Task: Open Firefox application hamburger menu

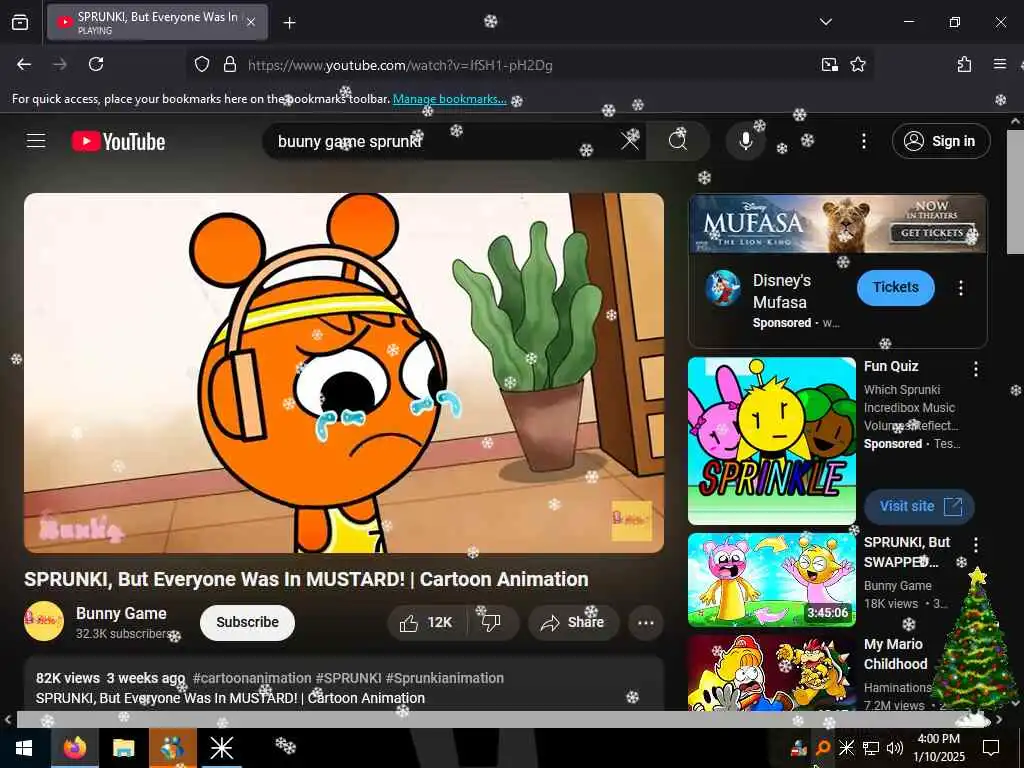Action: 999,64
